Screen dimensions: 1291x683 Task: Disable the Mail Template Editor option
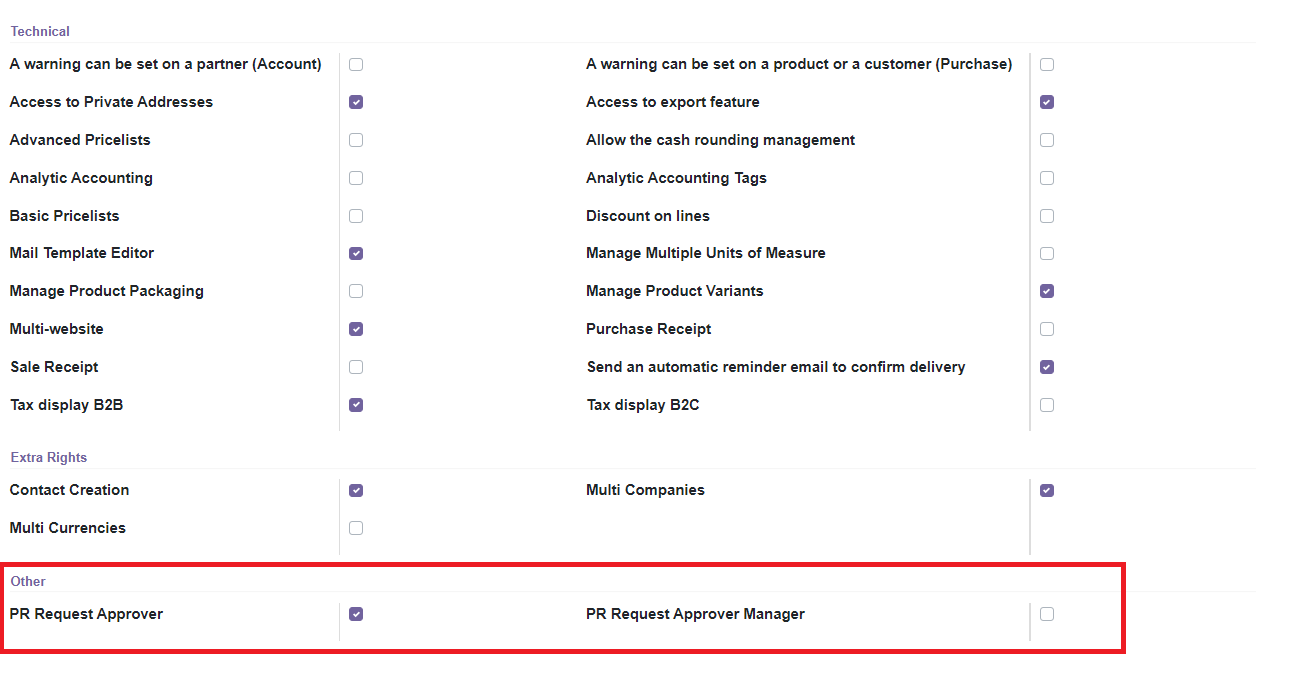(356, 254)
